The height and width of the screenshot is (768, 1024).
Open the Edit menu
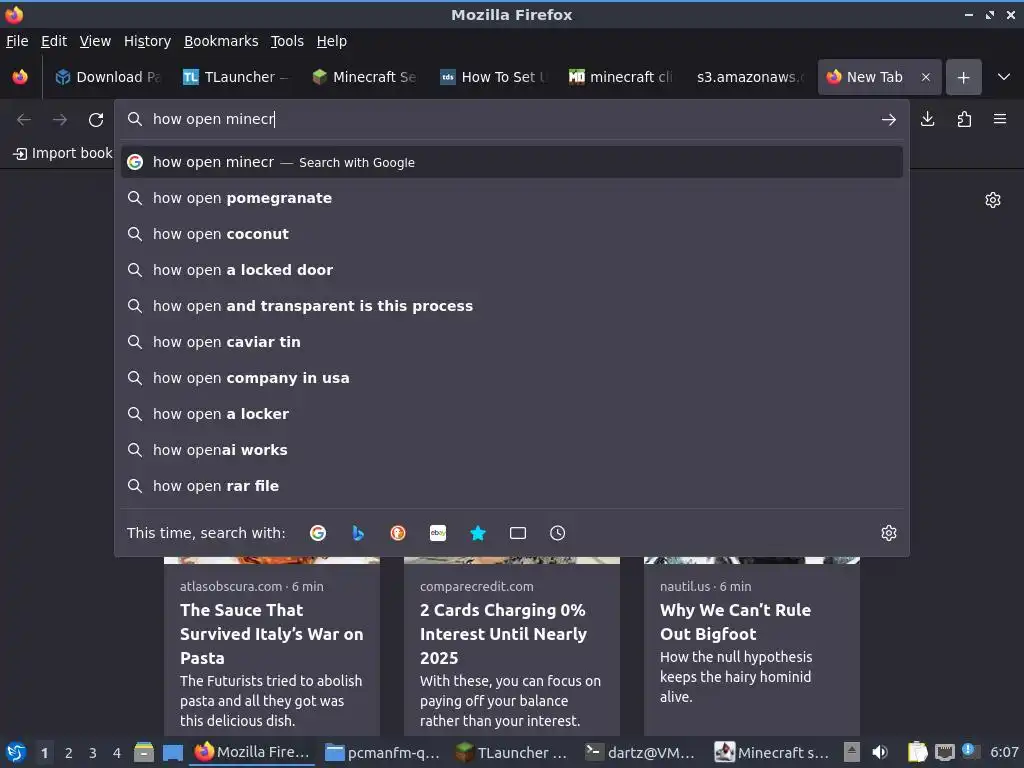(x=54, y=41)
